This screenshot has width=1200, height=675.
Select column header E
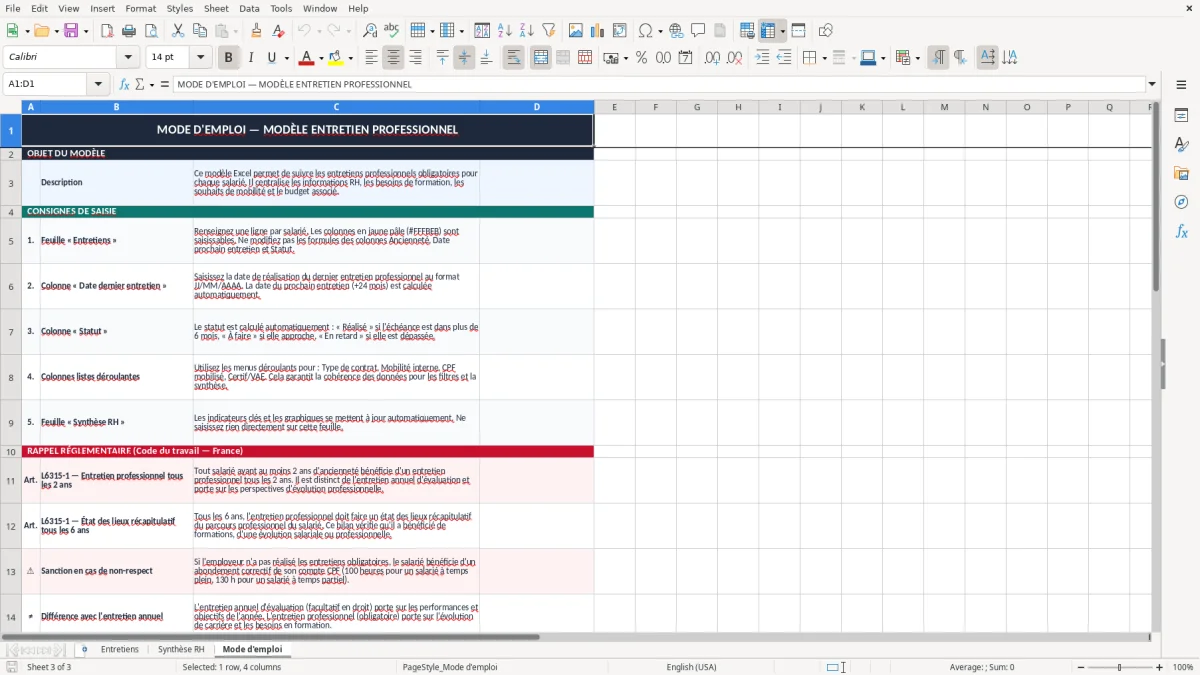tap(614, 107)
